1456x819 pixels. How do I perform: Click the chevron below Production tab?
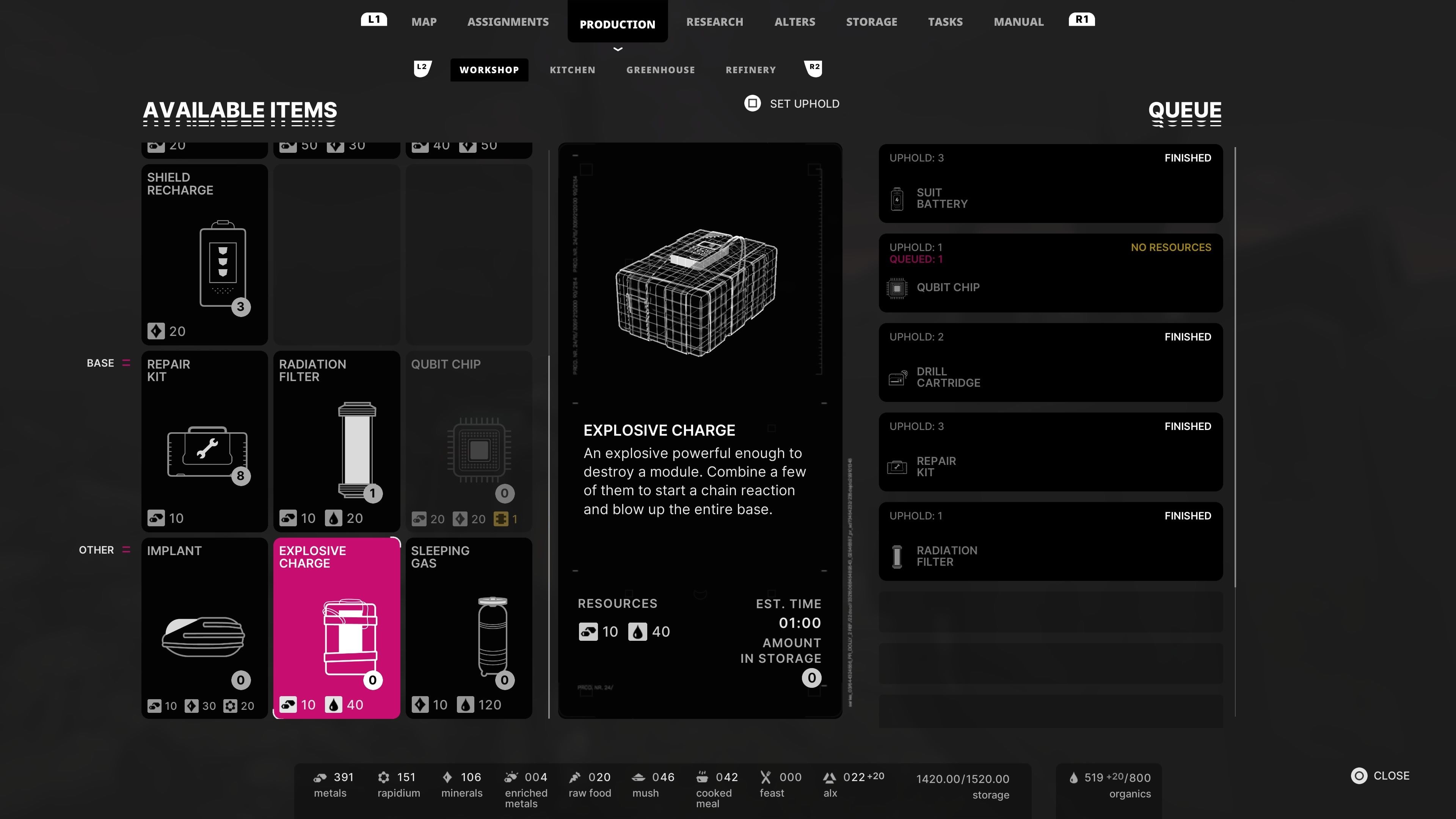(x=618, y=49)
